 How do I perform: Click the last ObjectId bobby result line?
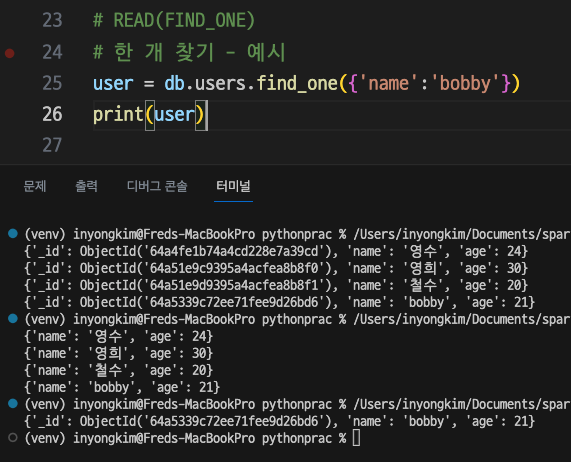[x=279, y=421]
